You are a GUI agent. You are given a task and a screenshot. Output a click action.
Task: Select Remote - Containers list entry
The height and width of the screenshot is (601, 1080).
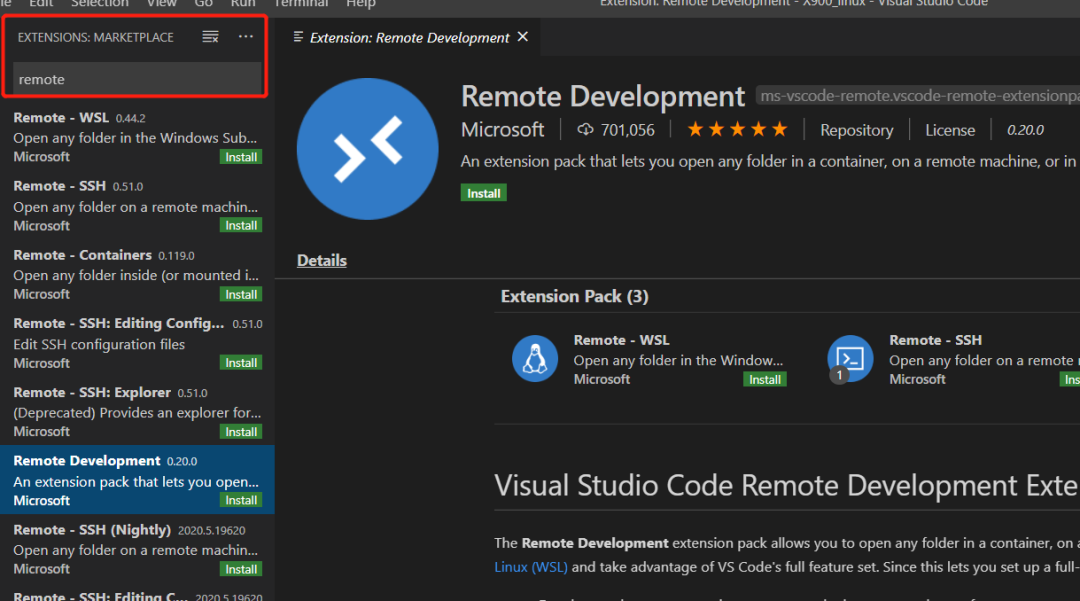pos(137,274)
